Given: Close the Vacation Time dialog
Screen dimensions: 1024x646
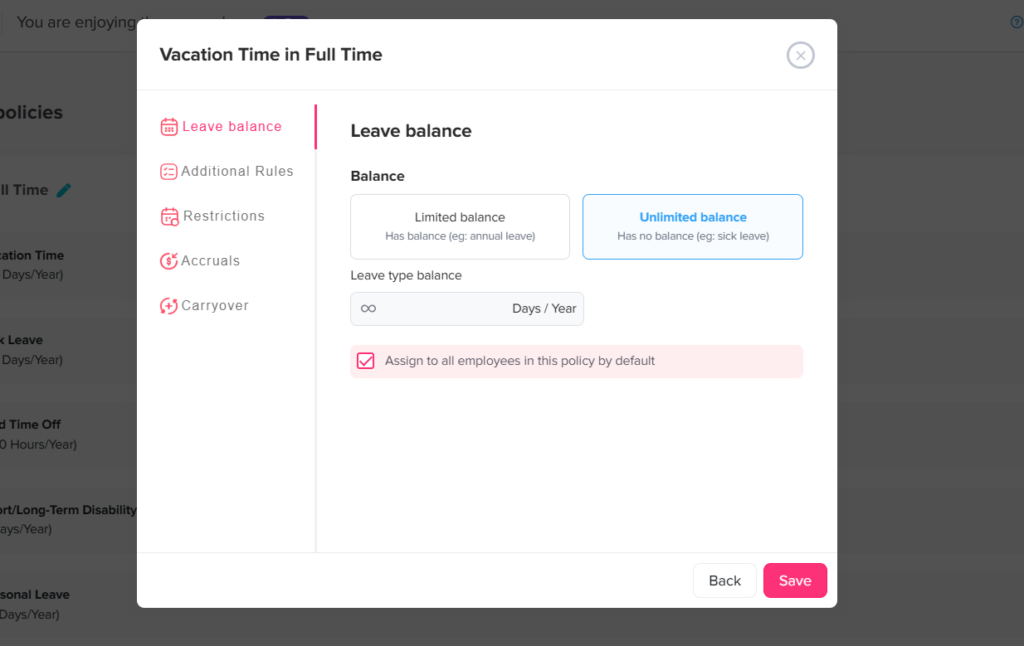Looking at the screenshot, I should [x=800, y=55].
